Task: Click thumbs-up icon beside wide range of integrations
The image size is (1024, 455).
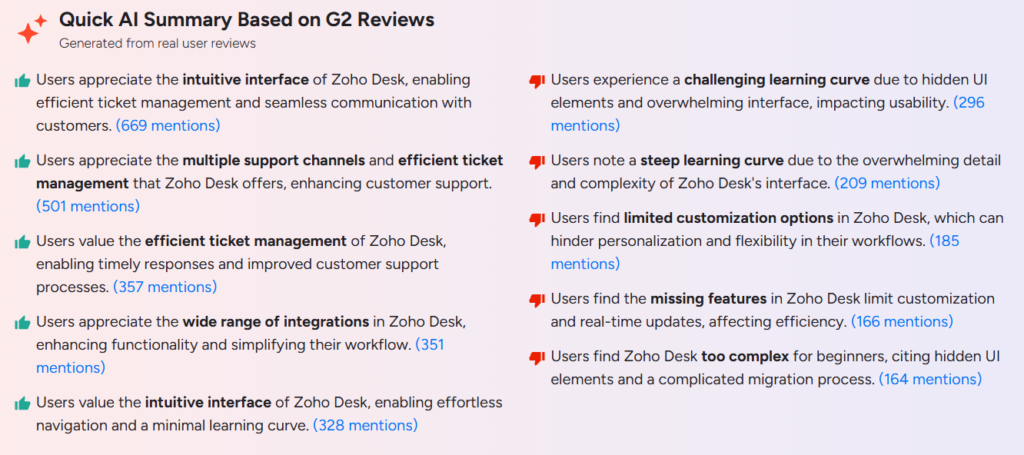Action: 23,322
